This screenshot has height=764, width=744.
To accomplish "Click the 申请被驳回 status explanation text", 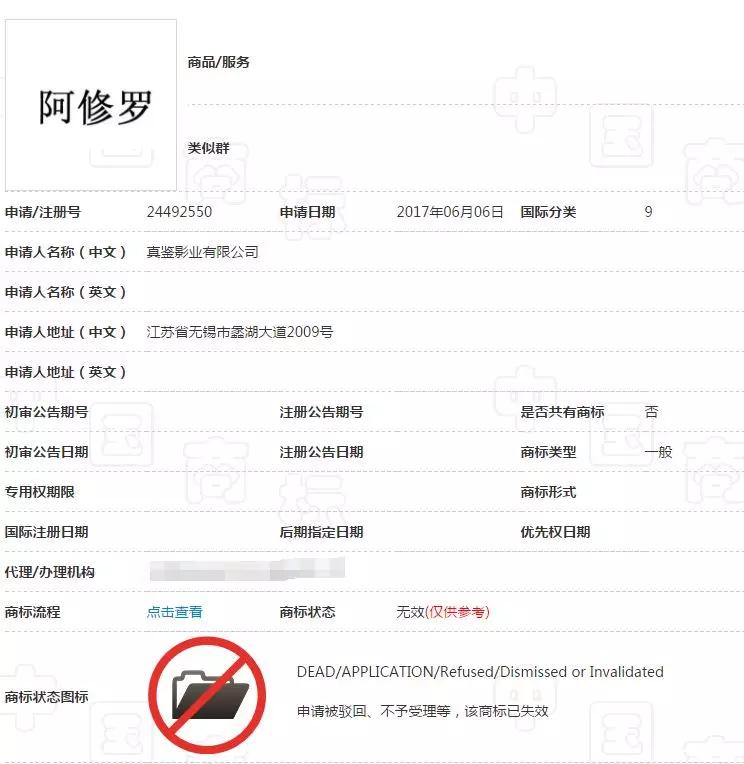I will click(422, 712).
